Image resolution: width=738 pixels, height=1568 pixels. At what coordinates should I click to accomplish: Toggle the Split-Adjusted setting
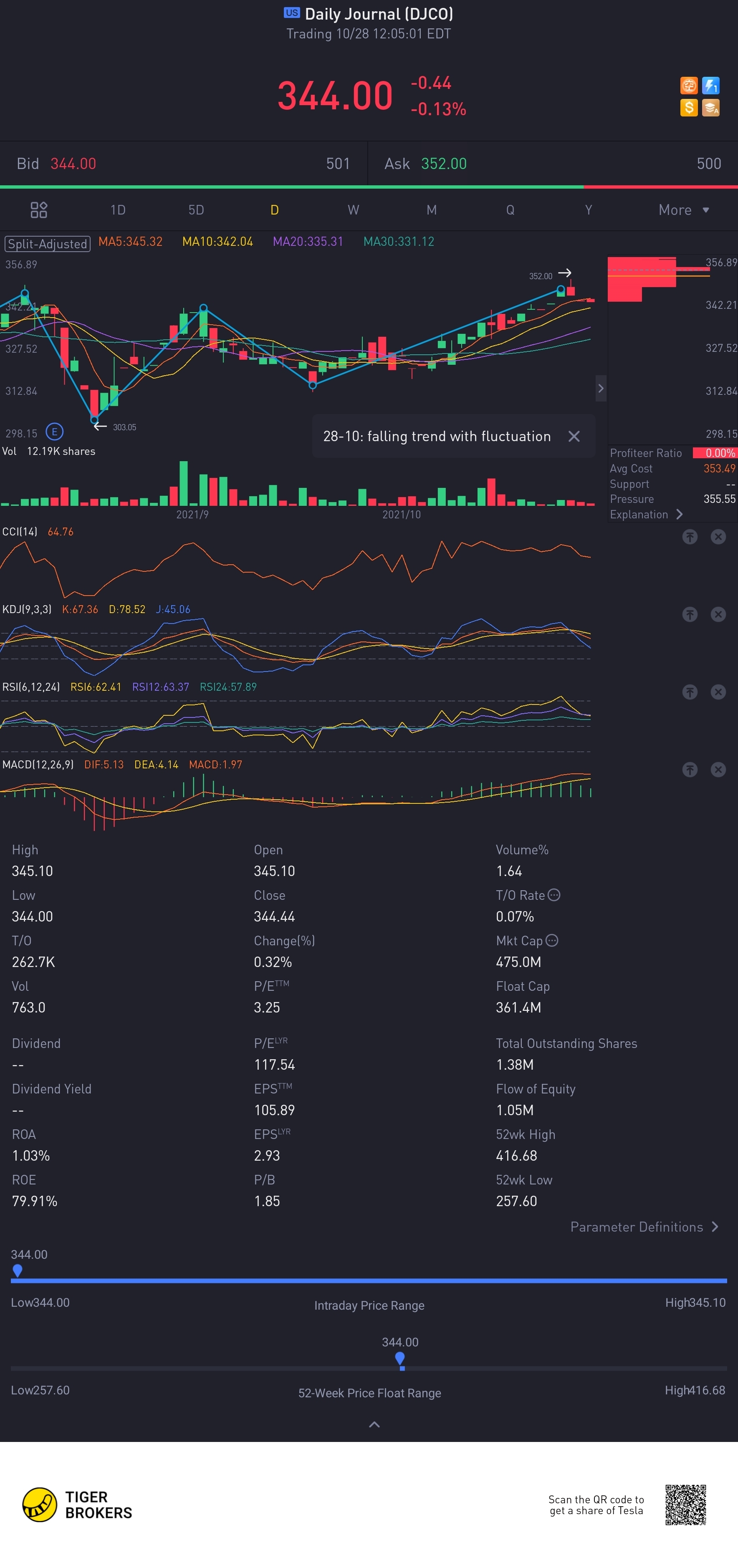(48, 243)
